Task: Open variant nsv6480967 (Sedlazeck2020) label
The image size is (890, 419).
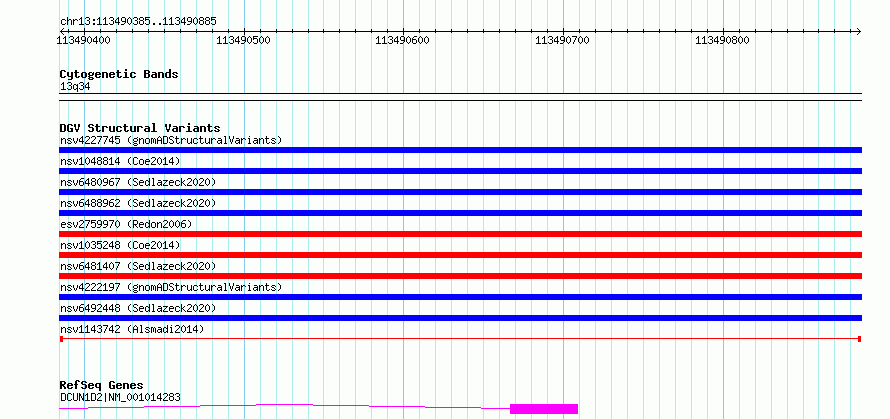Action: click(138, 182)
